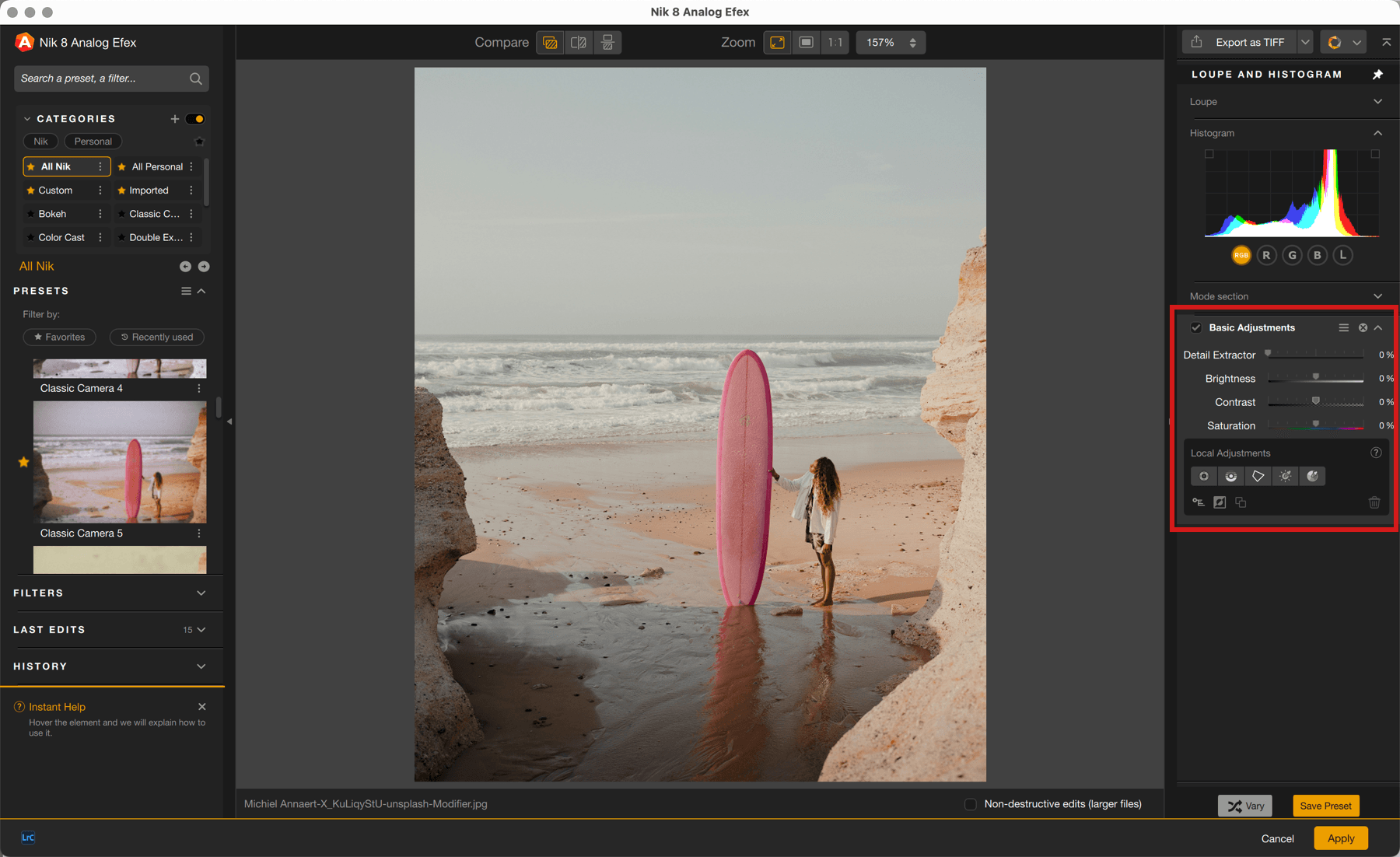This screenshot has height=857, width=1400.
Task: Open Local Adjustments help question mark
Action: point(1376,453)
